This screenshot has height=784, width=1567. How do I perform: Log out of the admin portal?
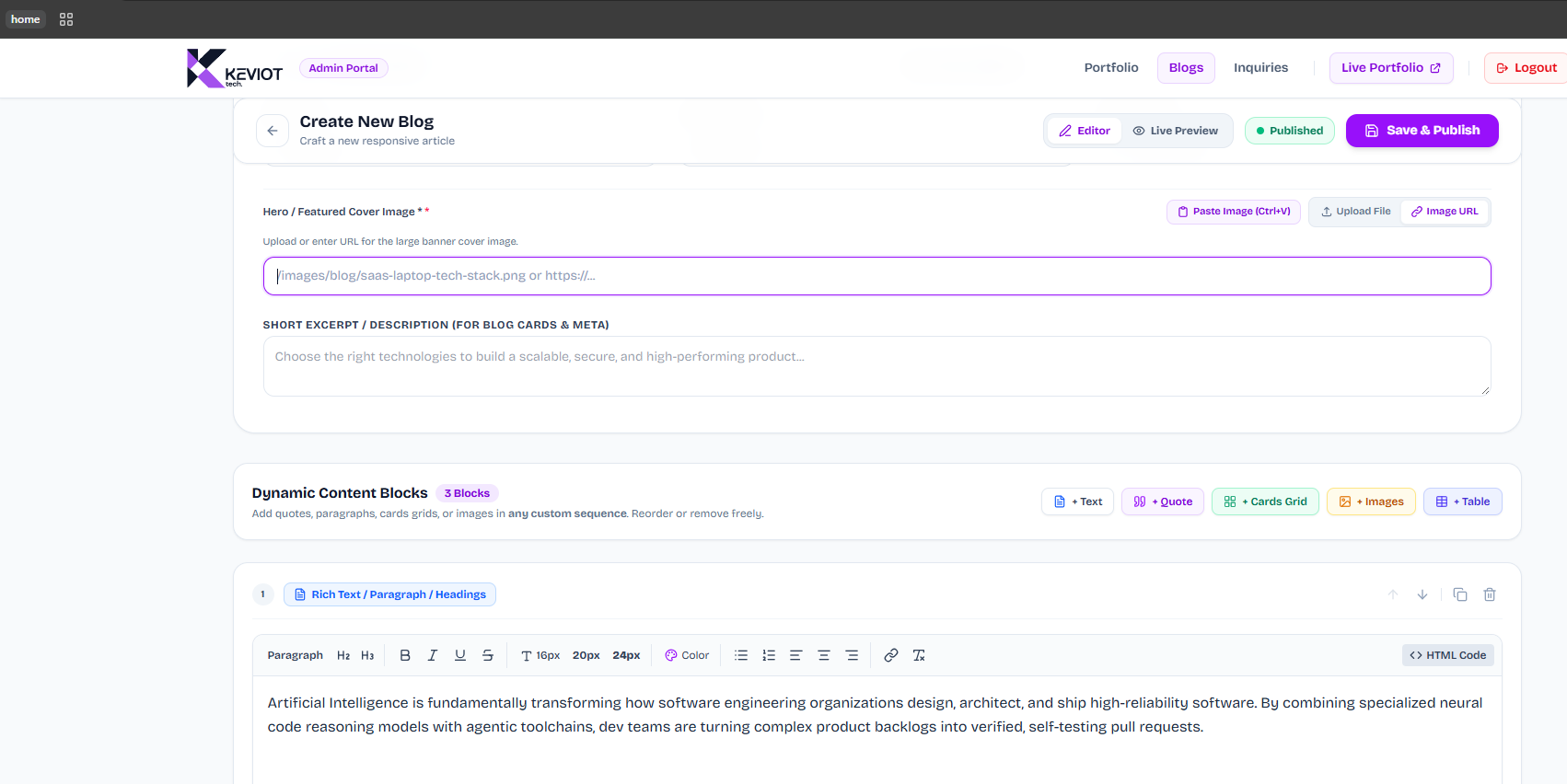tap(1526, 68)
